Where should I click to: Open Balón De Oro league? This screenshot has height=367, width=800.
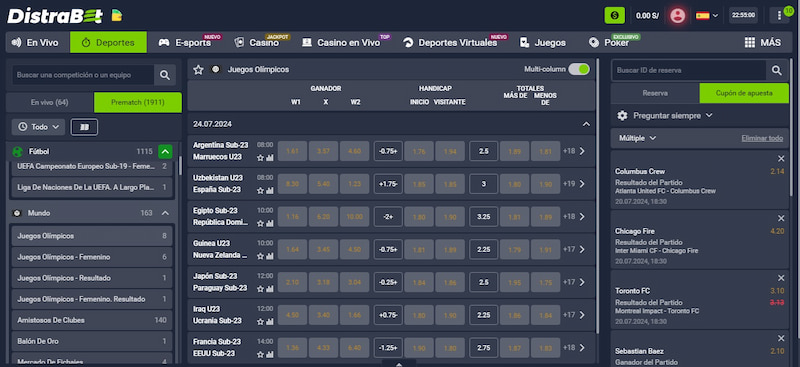(x=92, y=341)
